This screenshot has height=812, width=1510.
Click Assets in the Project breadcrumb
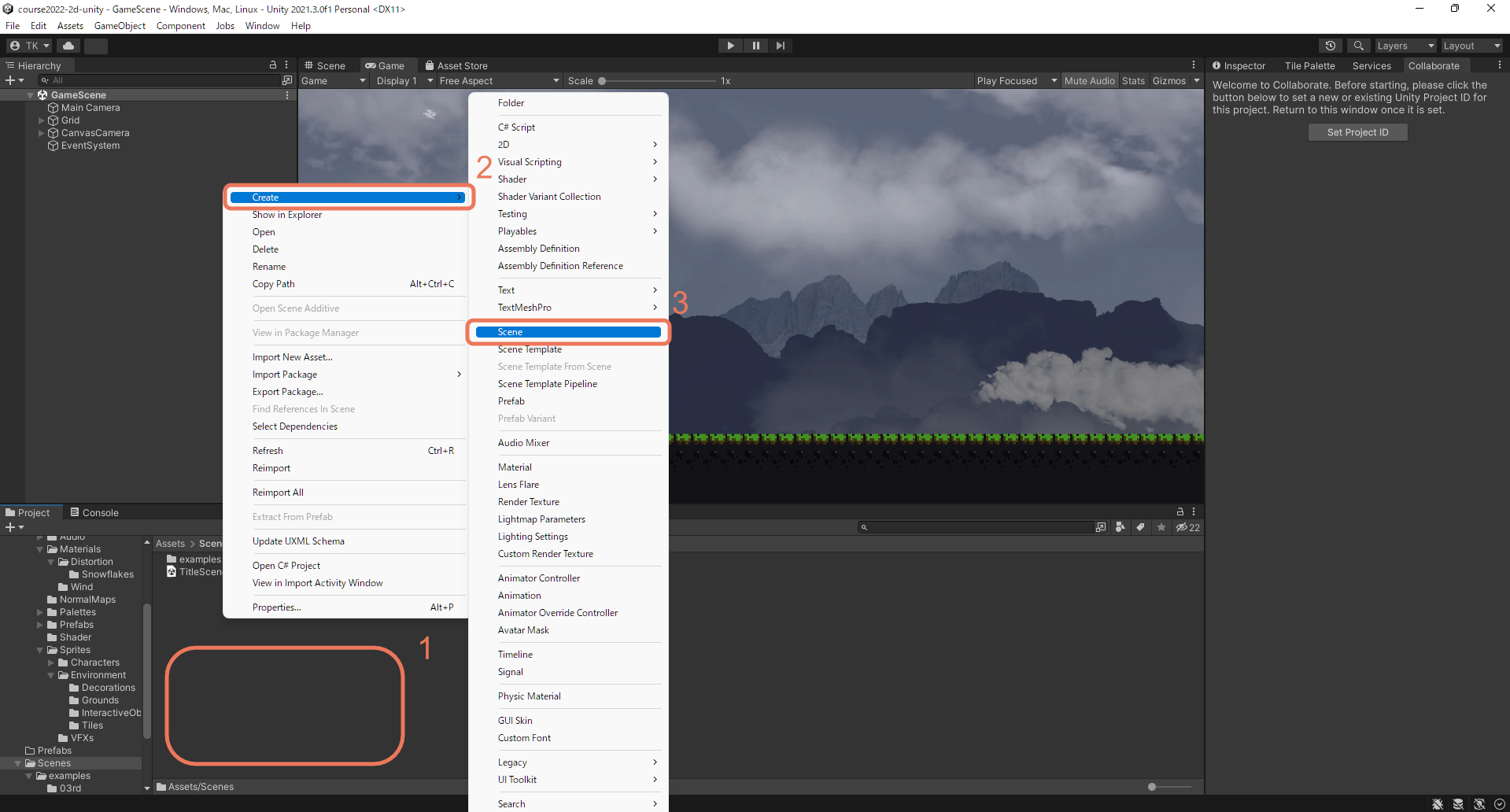coord(170,544)
